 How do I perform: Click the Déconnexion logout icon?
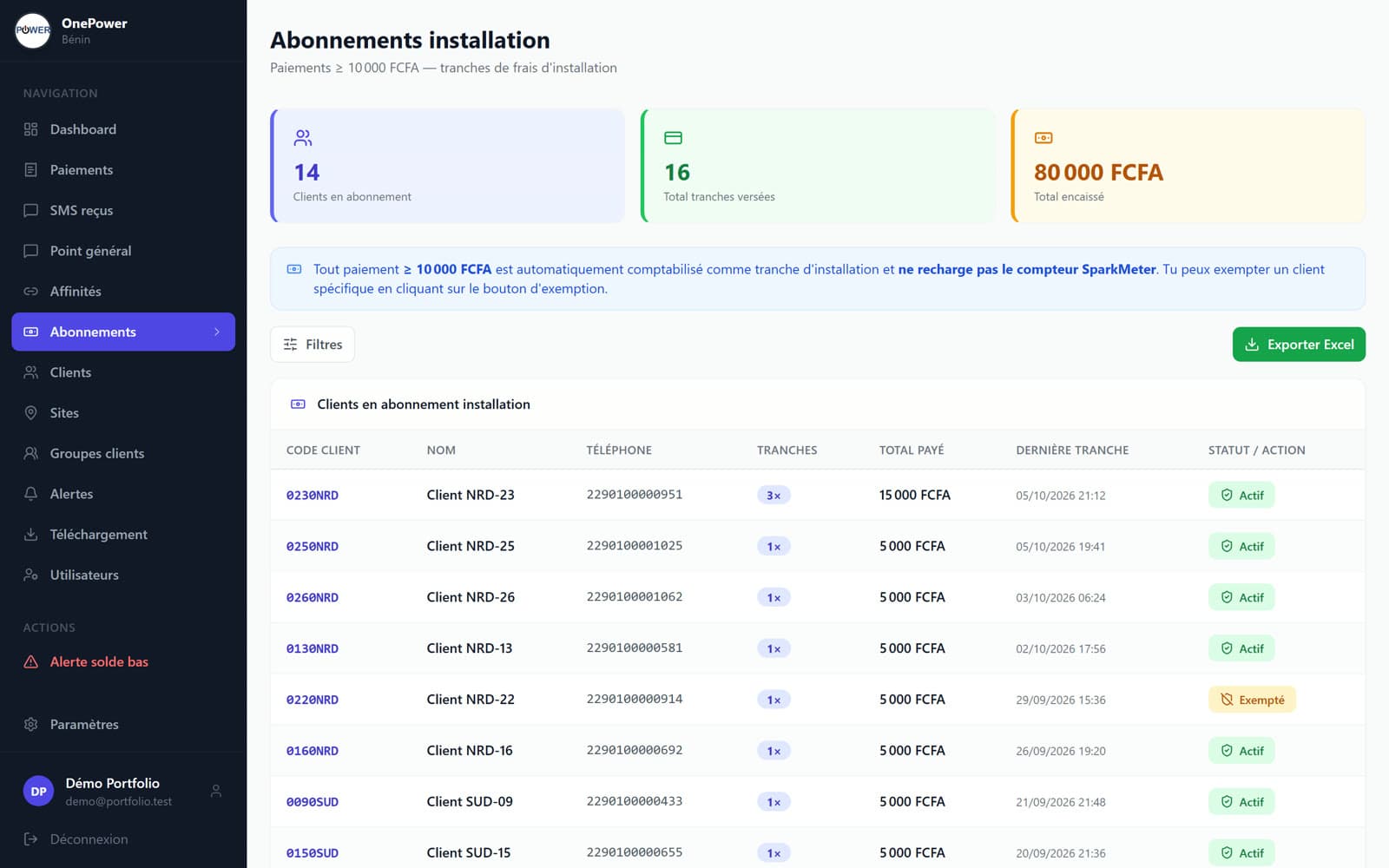click(x=31, y=839)
